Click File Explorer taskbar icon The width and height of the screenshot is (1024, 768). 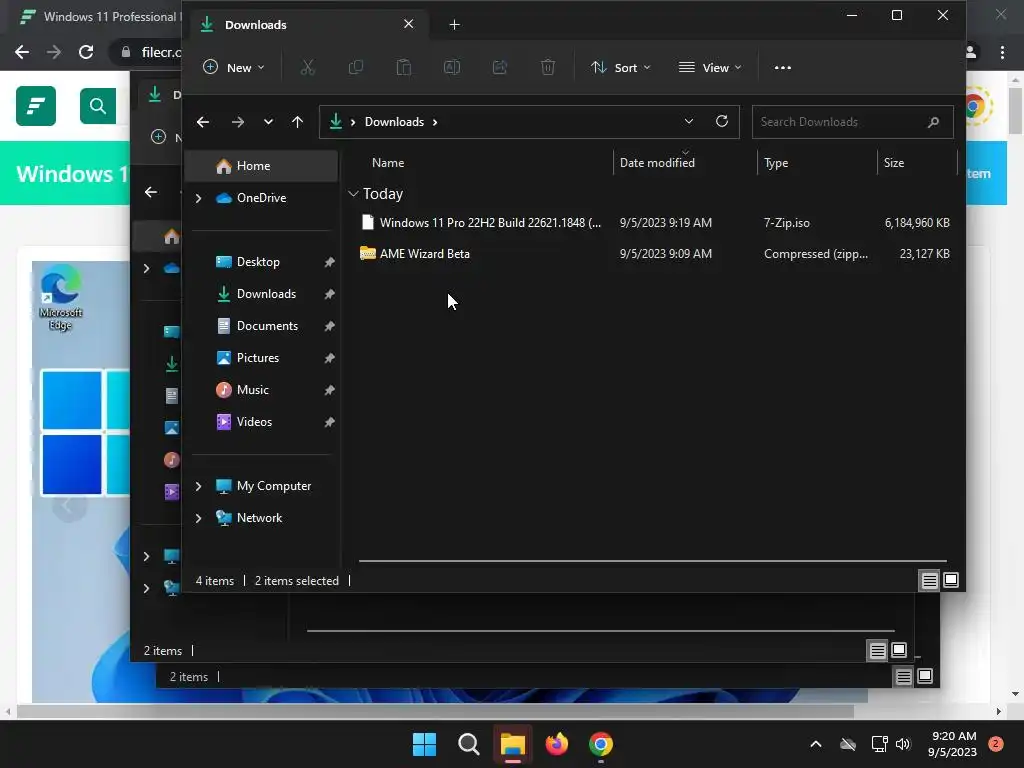pyautogui.click(x=513, y=744)
